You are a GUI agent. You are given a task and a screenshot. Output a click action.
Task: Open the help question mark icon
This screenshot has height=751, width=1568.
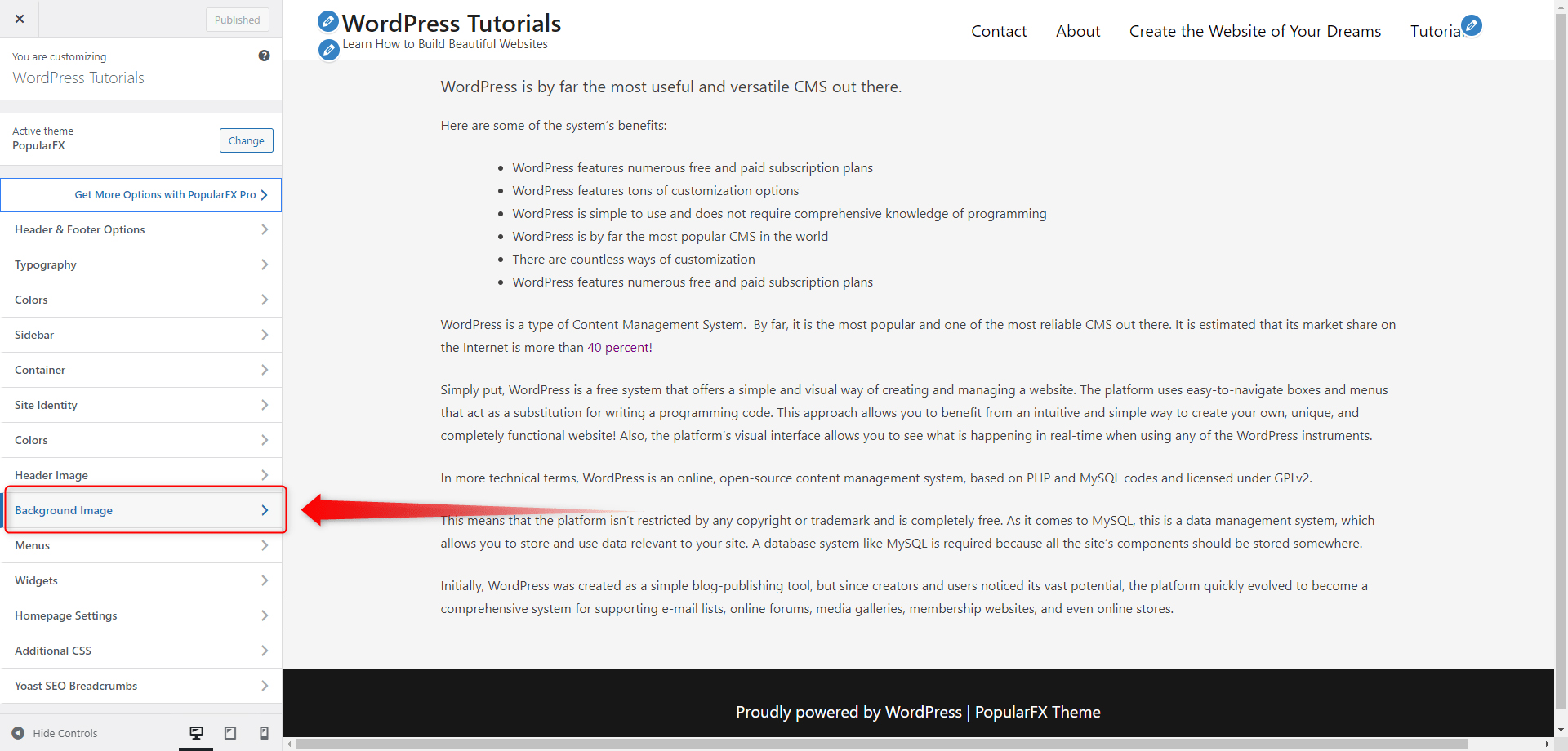point(264,56)
